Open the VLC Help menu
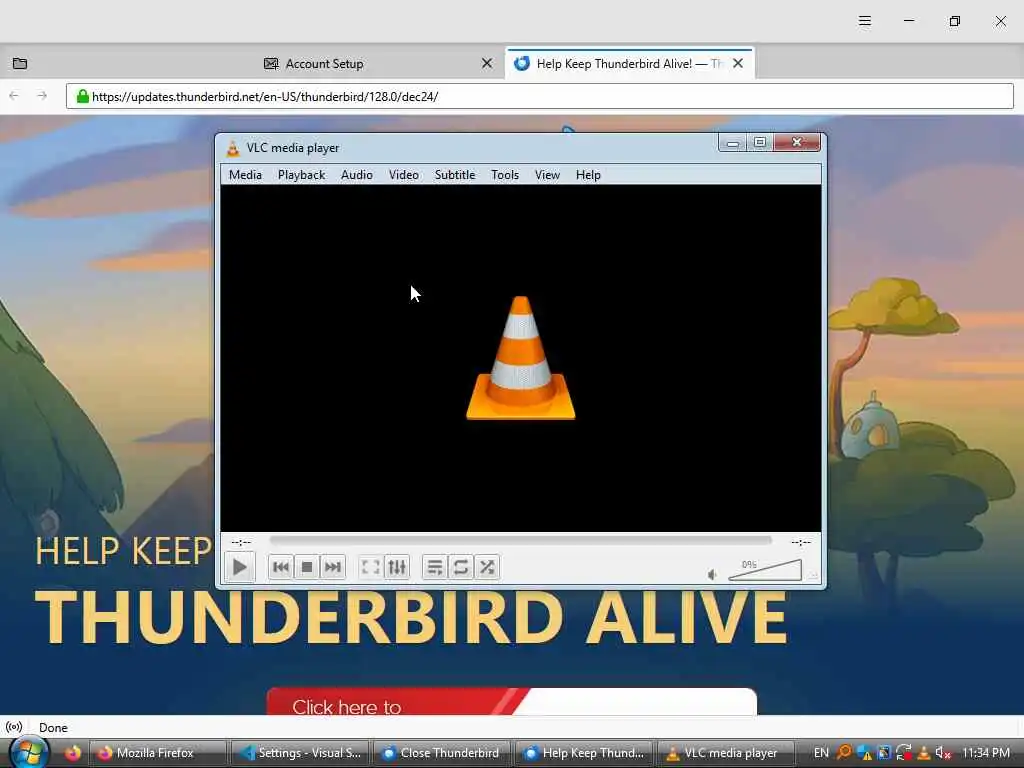This screenshot has width=1024, height=768. click(588, 175)
